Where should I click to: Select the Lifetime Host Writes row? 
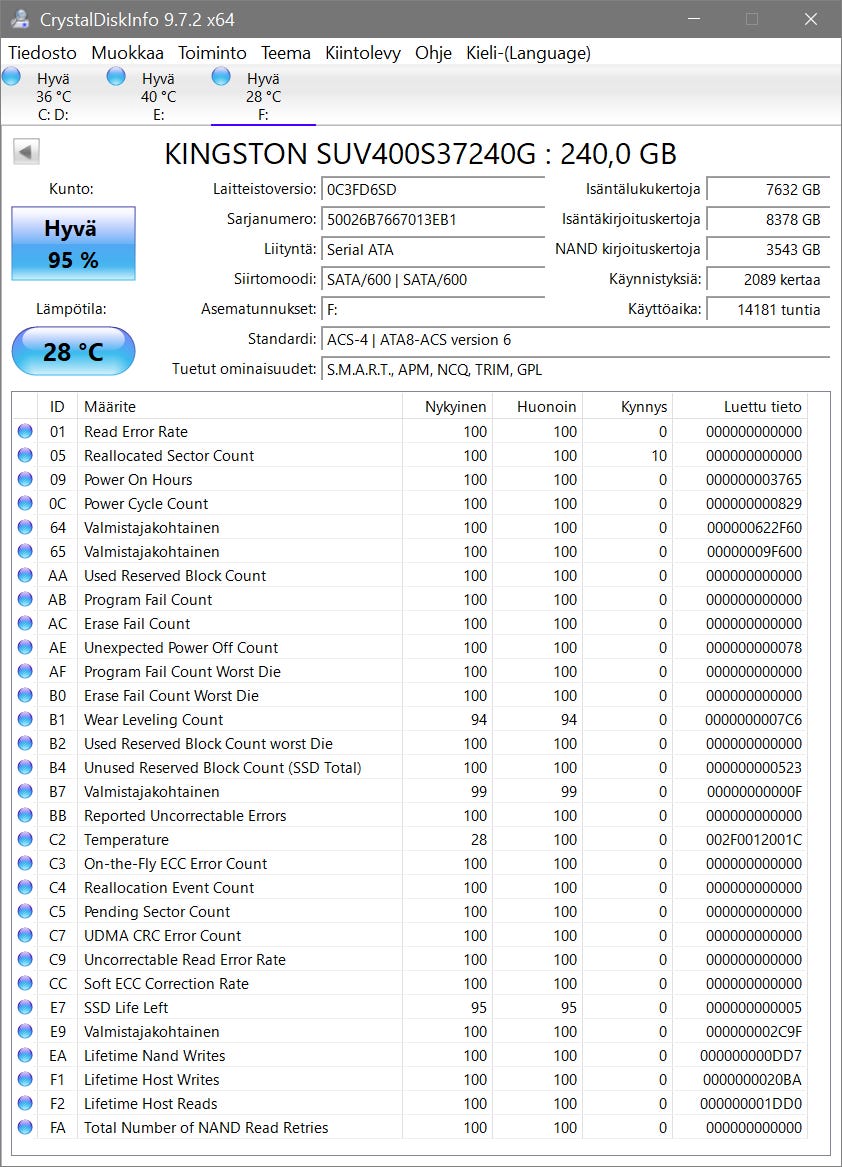pyautogui.click(x=410, y=1079)
